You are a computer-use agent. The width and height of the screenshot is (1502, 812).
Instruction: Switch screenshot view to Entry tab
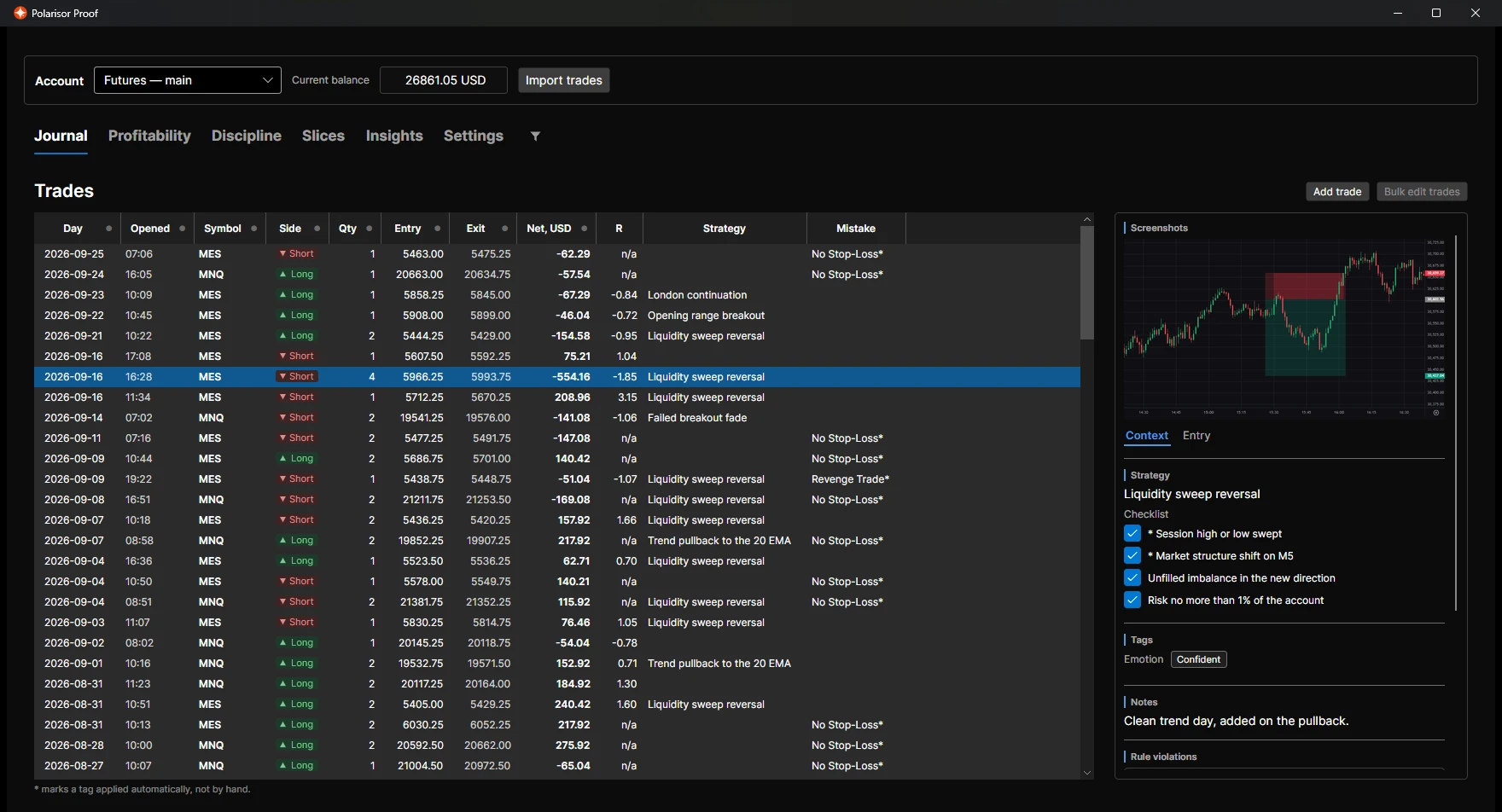point(1196,435)
